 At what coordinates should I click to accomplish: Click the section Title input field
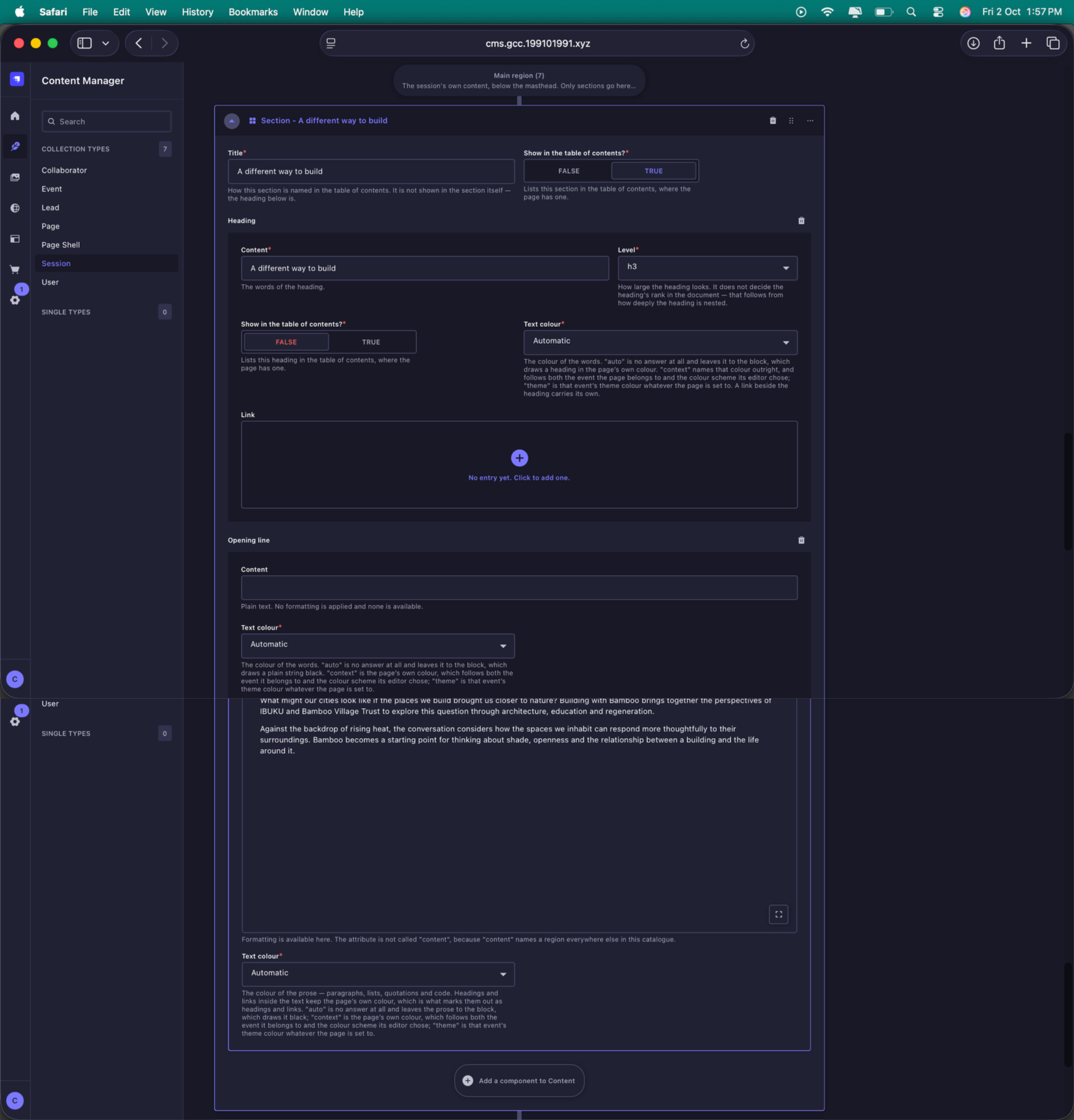(371, 172)
